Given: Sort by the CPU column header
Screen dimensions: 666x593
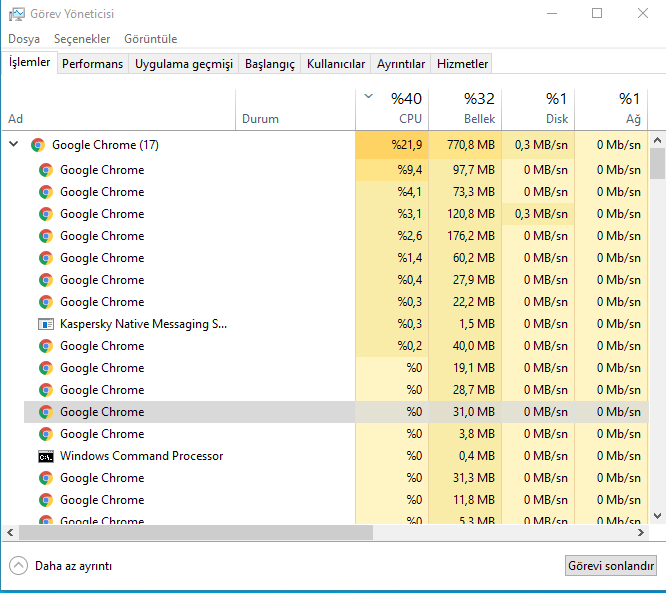Looking at the screenshot, I should pos(392,109).
